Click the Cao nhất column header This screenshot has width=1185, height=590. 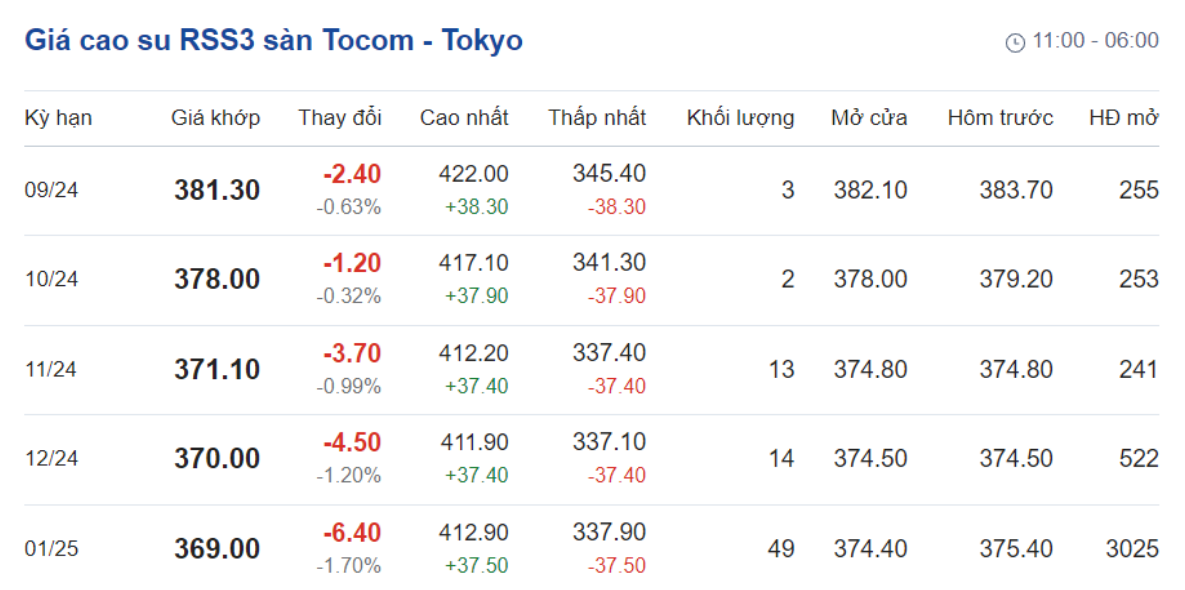tap(464, 118)
